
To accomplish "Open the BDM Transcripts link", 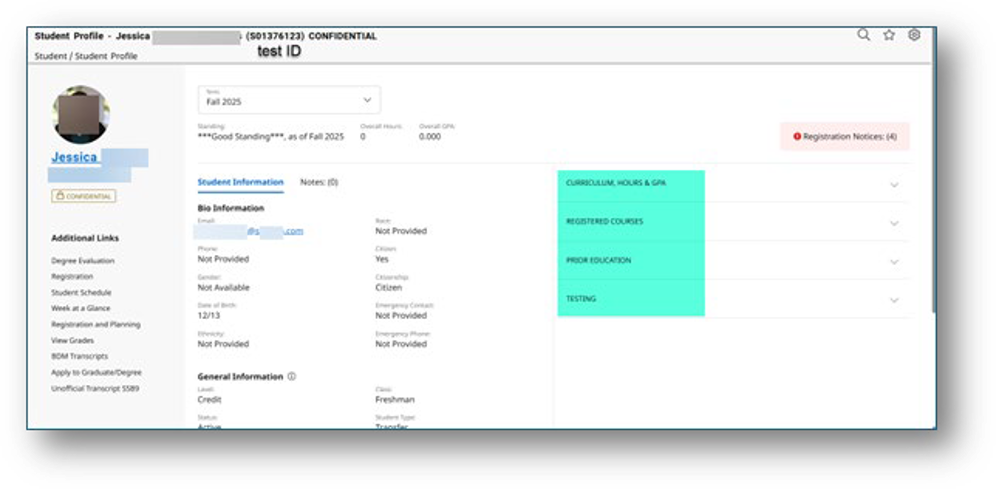I will click(x=80, y=356).
